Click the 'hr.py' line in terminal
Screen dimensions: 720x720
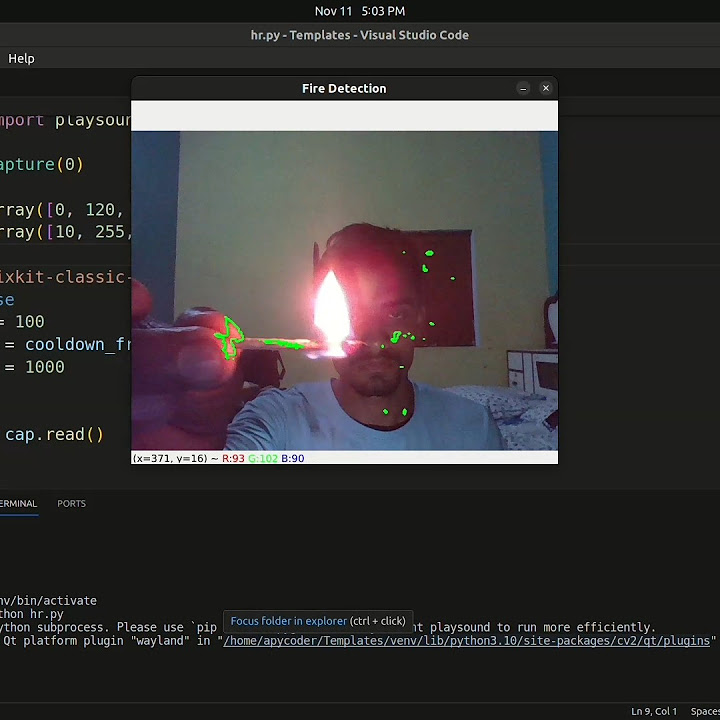[32, 614]
